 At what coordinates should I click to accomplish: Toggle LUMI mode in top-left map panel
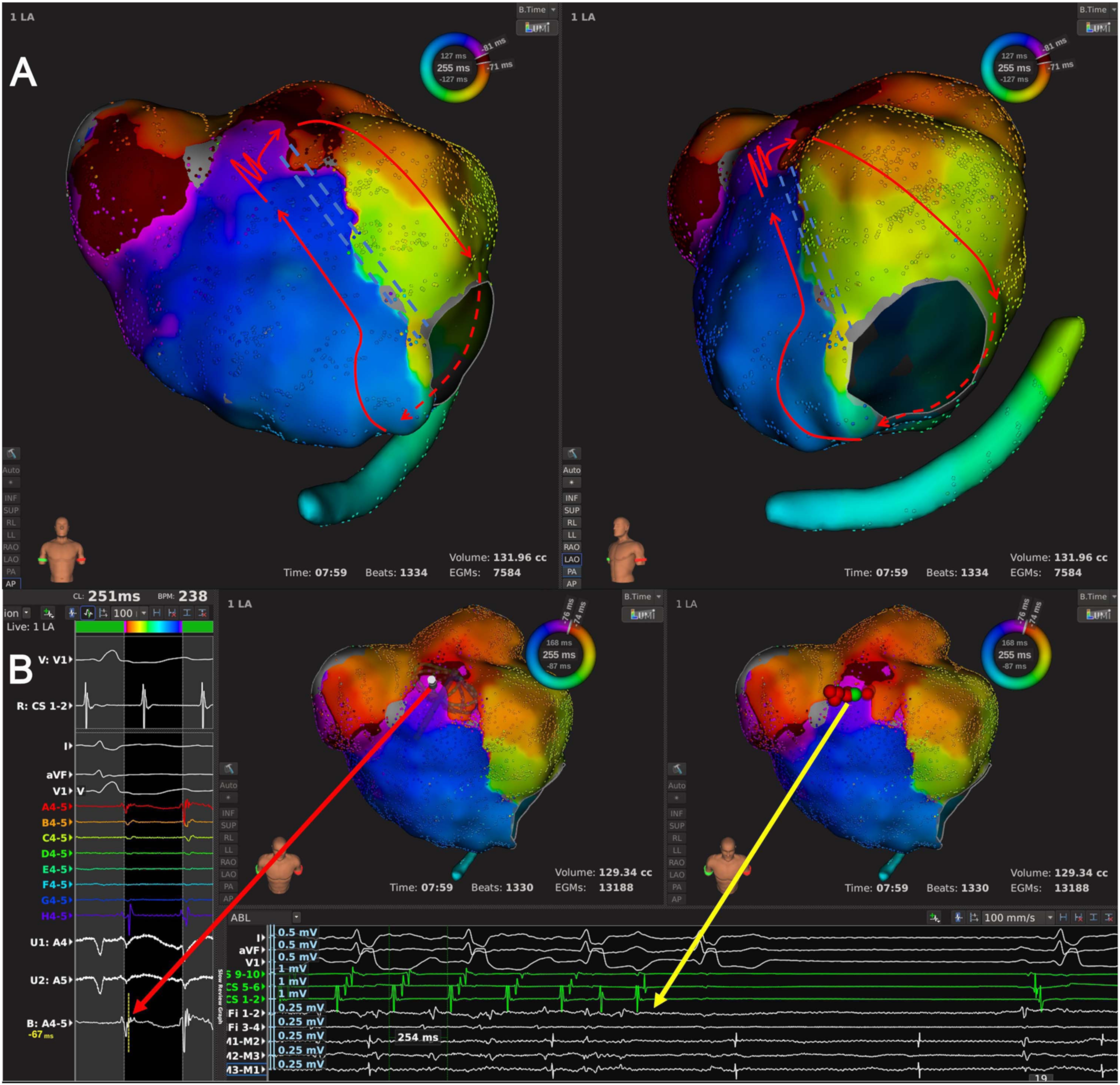[537, 27]
